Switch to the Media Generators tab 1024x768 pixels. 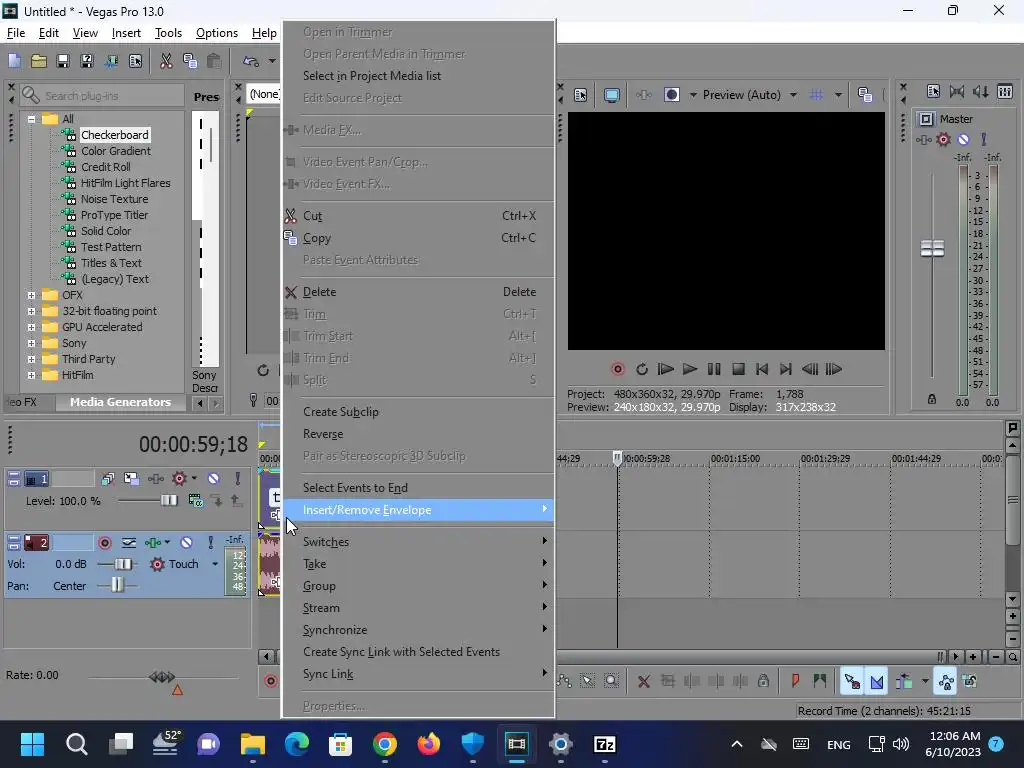[120, 402]
